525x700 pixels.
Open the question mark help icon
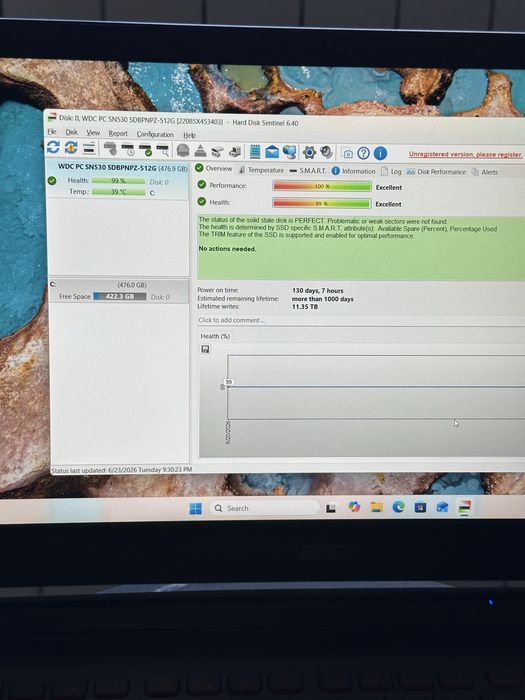click(x=363, y=153)
